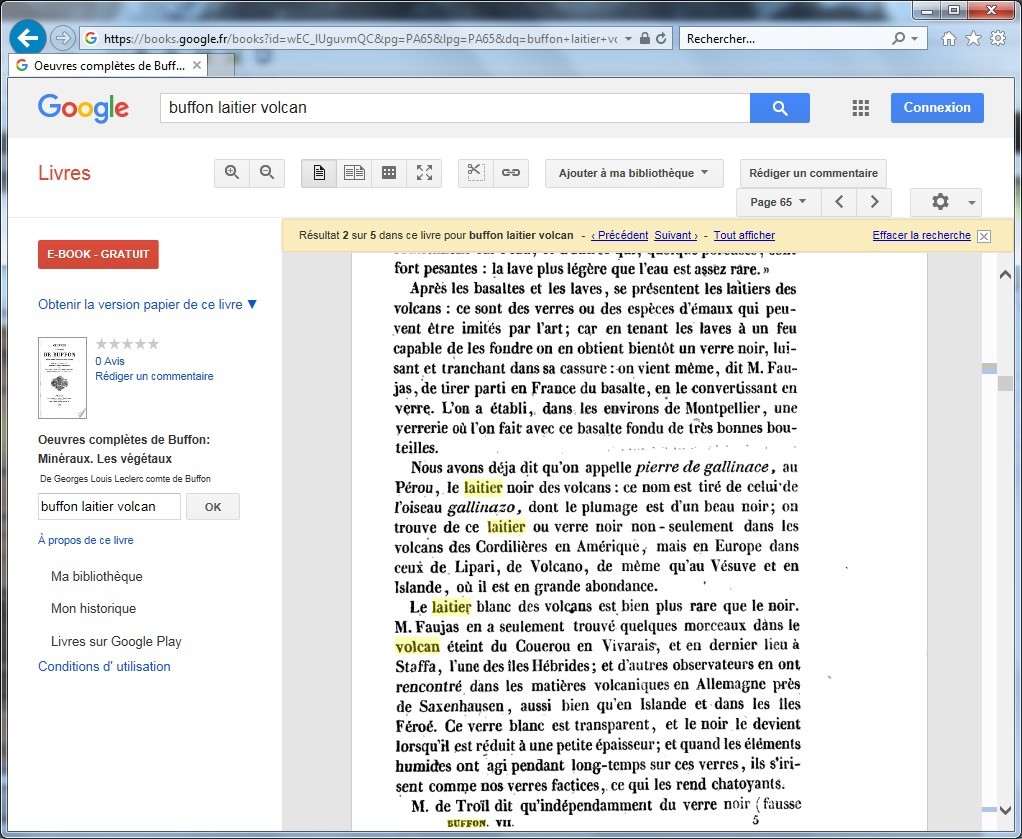Screen dimensions: 1022x839
Task: Click the Tout afficher link
Action: coord(744,235)
